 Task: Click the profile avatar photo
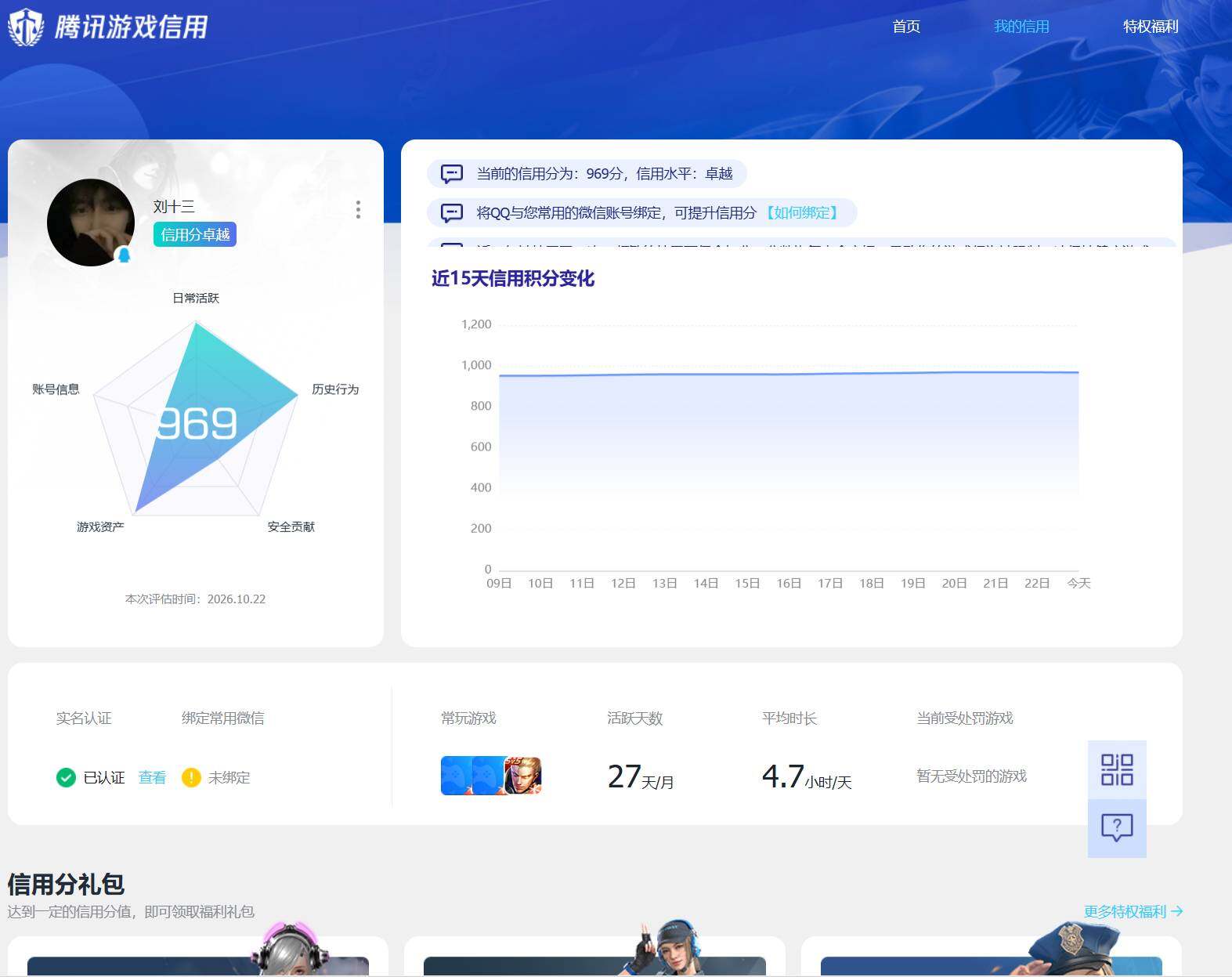pyautogui.click(x=91, y=223)
